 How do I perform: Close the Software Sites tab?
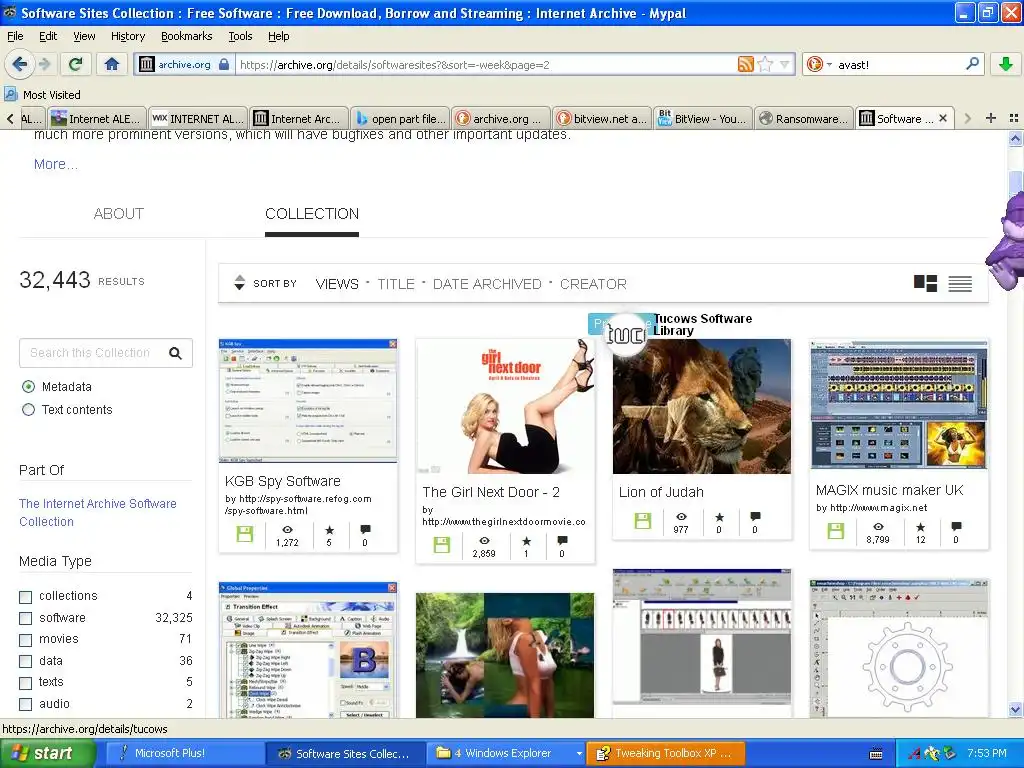tap(943, 118)
